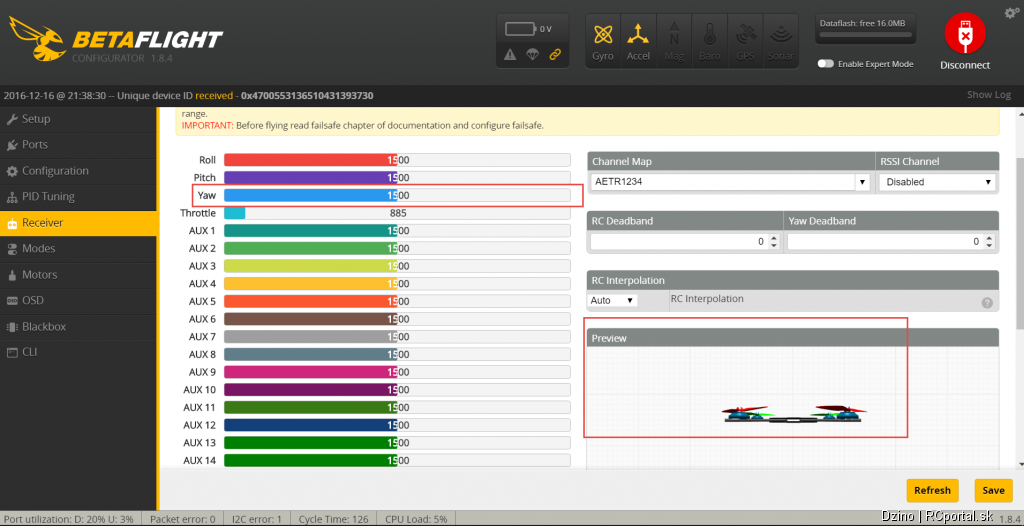1024x526 pixels.
Task: Open the Blackbox tab
Action: 78,326
